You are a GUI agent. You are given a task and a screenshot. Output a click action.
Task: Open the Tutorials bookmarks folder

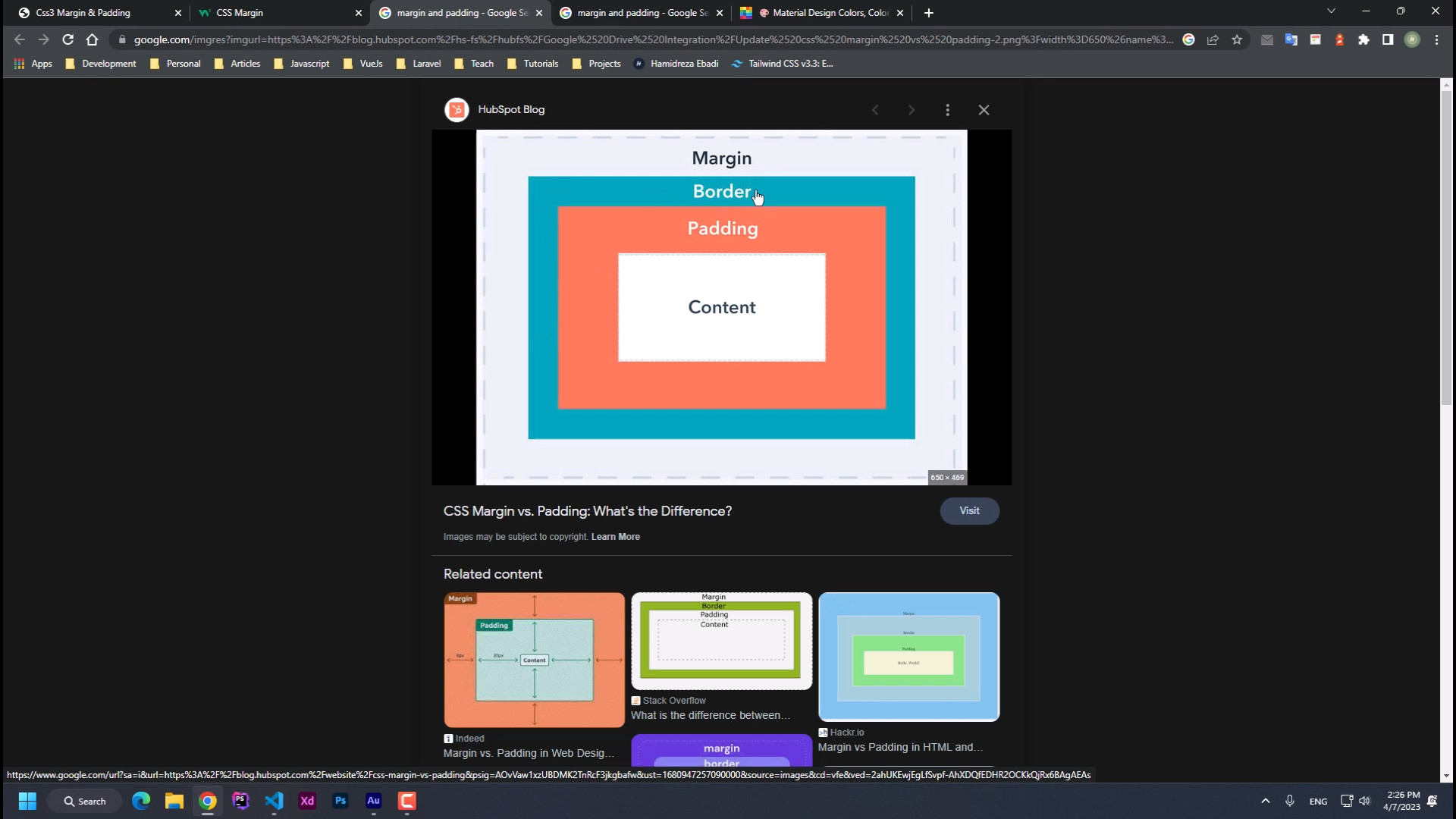[x=532, y=64]
